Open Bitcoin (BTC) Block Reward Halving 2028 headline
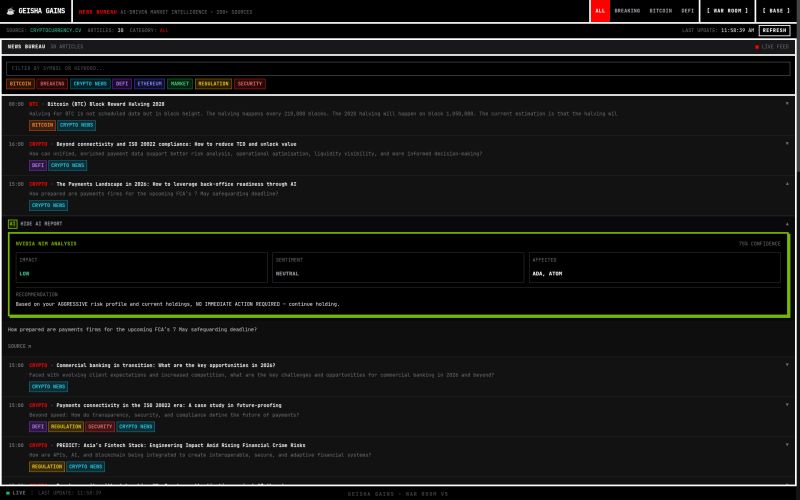 click(x=106, y=104)
